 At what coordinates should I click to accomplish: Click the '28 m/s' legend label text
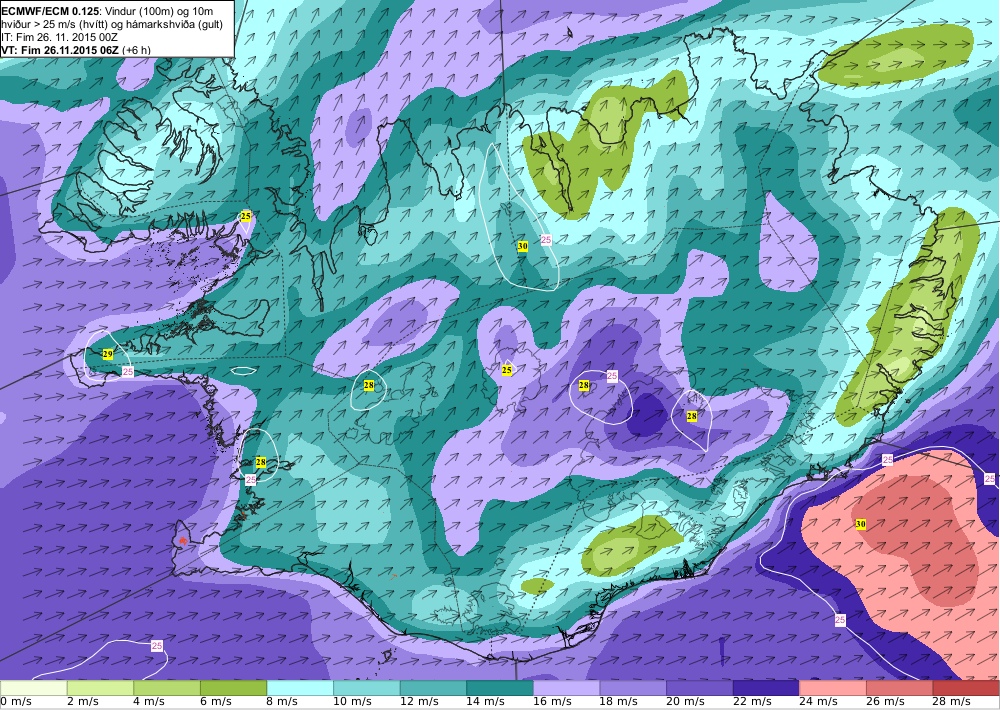tap(952, 702)
